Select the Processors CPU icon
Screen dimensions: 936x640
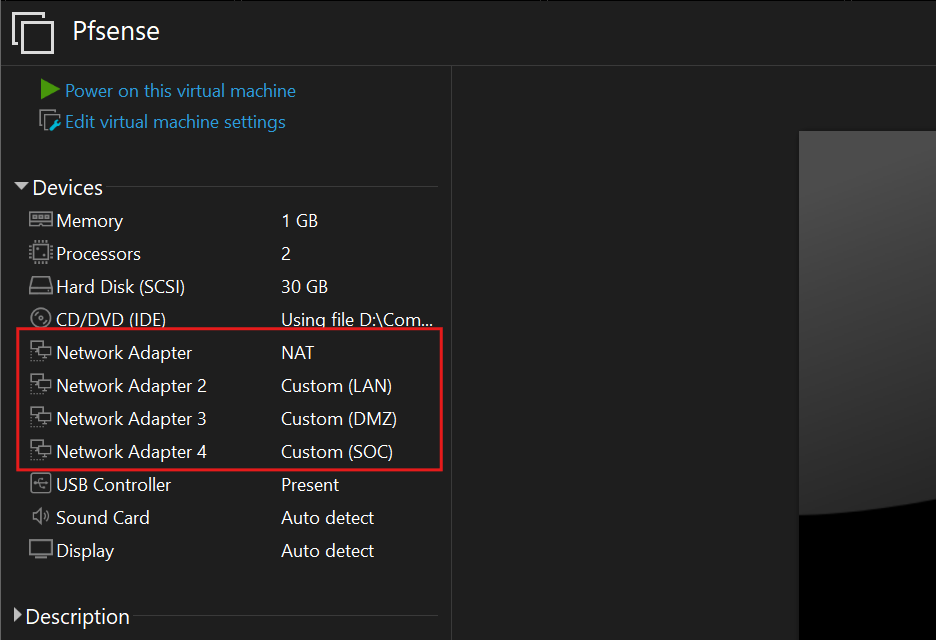tap(41, 253)
